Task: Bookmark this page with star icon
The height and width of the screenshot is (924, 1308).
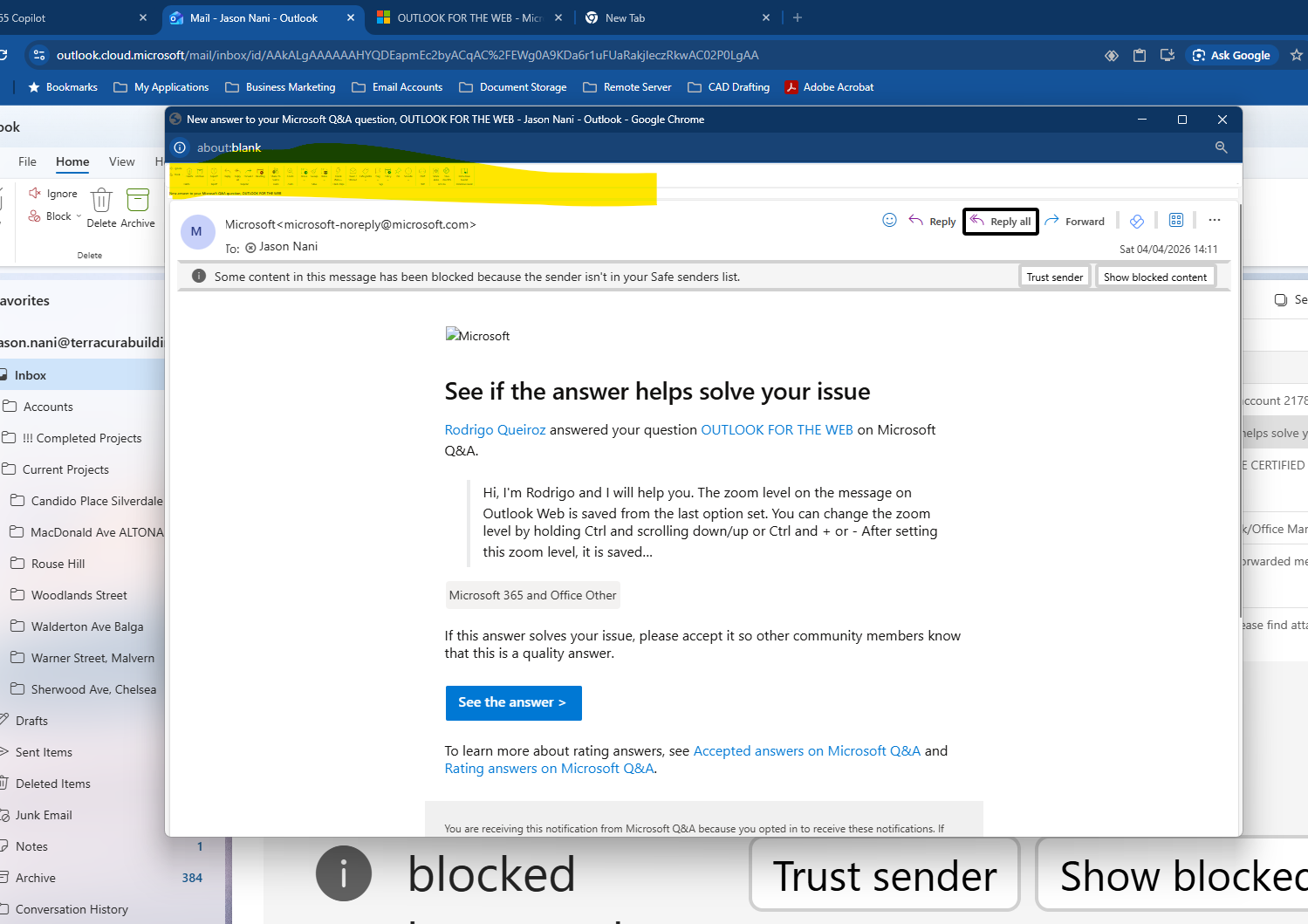Action: coord(1296,55)
